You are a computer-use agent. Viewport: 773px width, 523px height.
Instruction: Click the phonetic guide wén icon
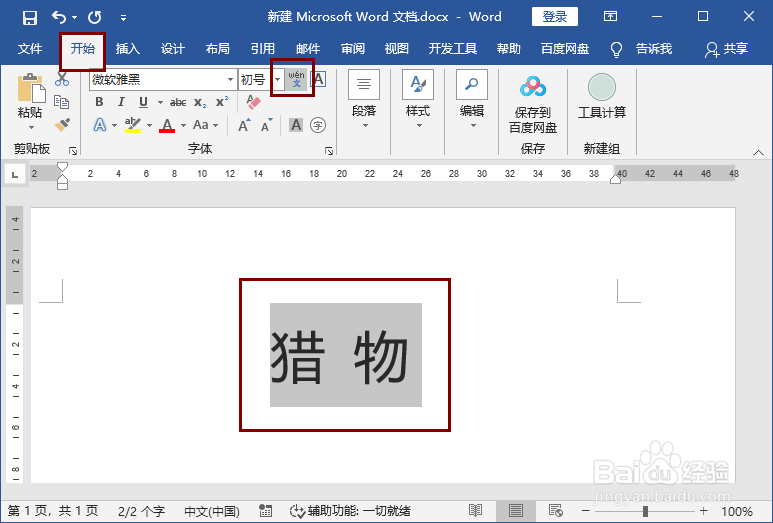(296, 79)
